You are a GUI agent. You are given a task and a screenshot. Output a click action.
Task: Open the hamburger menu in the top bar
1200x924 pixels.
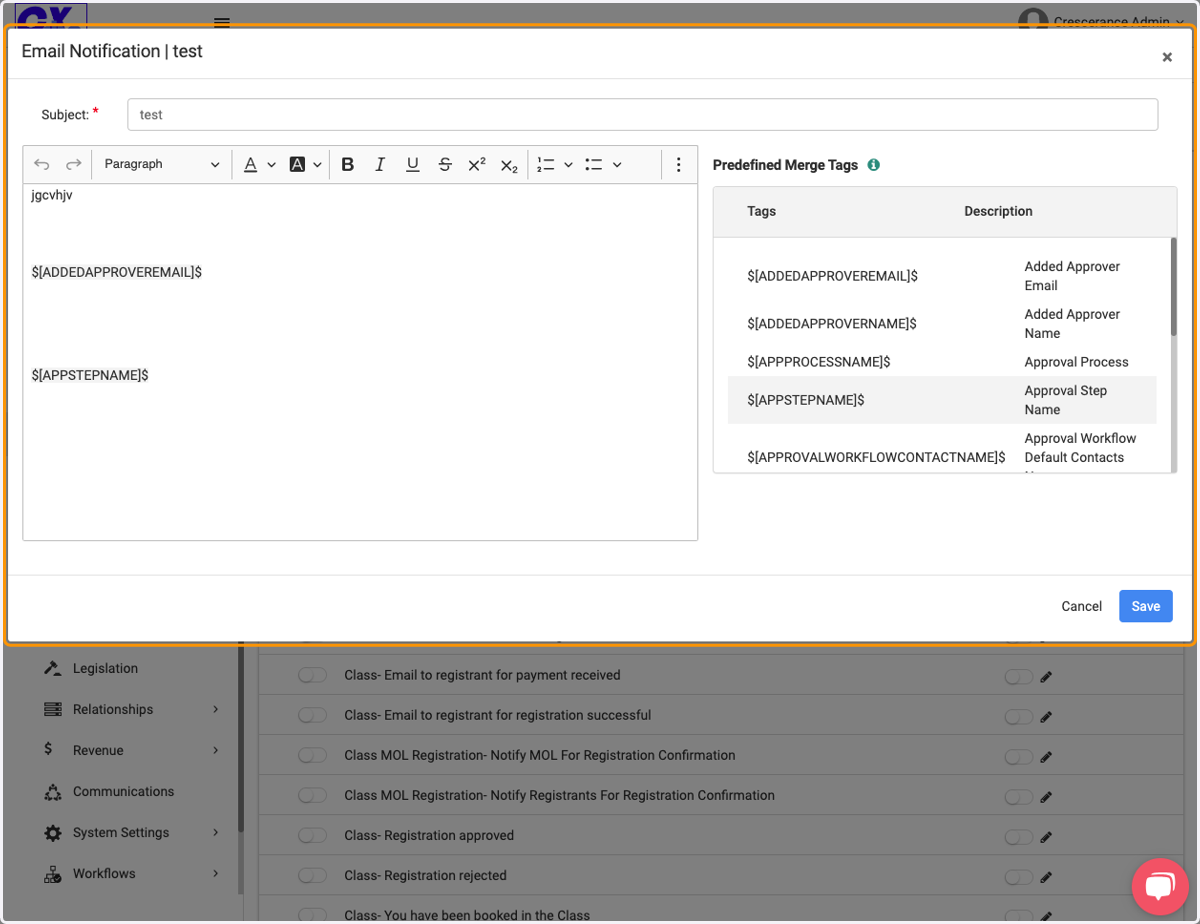[x=222, y=22]
